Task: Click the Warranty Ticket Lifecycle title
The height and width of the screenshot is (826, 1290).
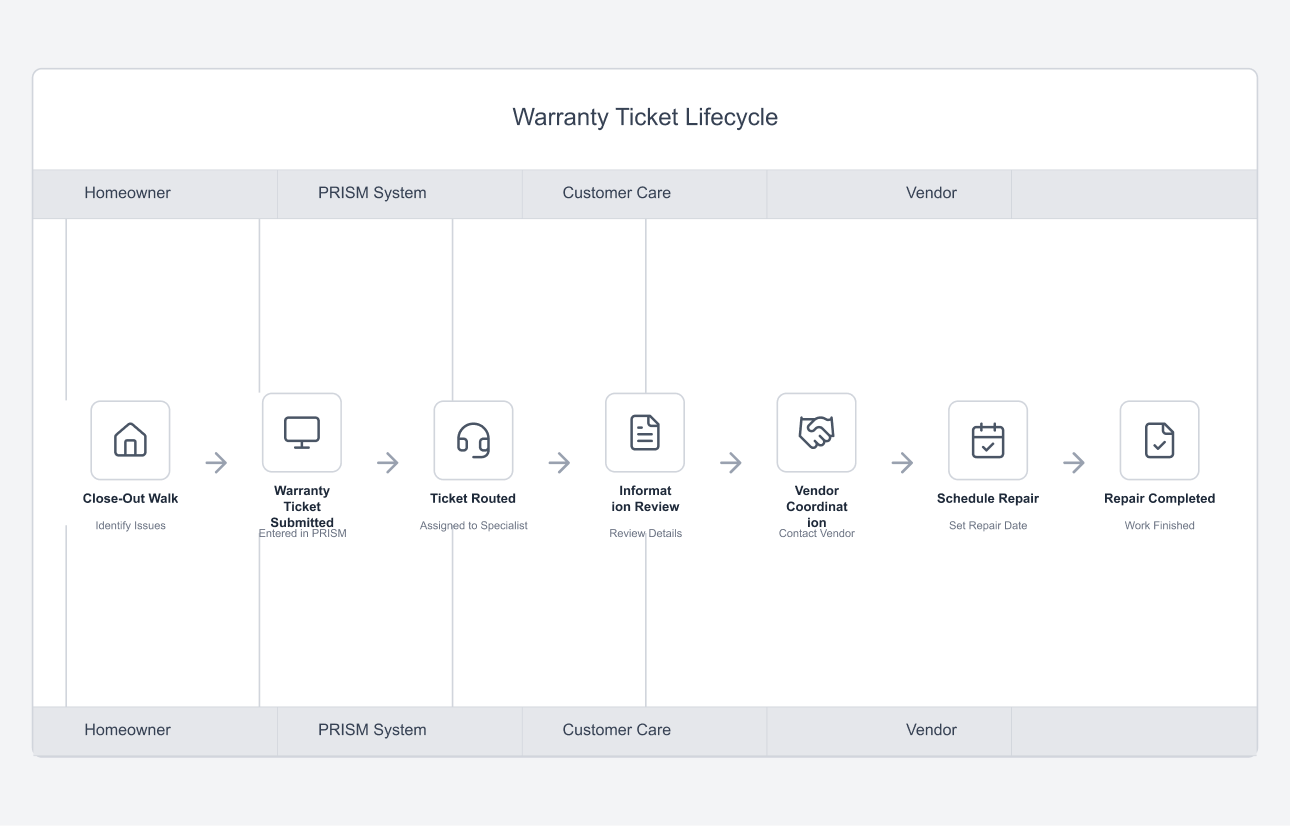Action: pyautogui.click(x=645, y=117)
